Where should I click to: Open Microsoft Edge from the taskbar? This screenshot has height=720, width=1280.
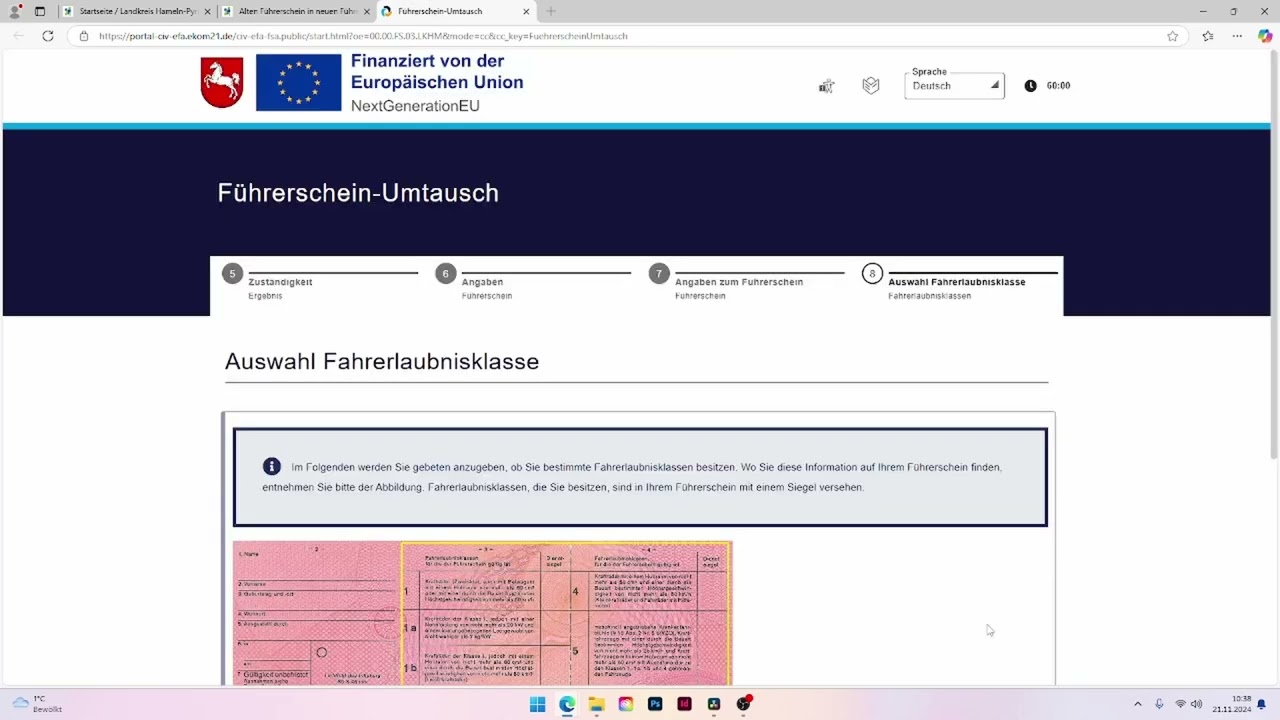[567, 704]
